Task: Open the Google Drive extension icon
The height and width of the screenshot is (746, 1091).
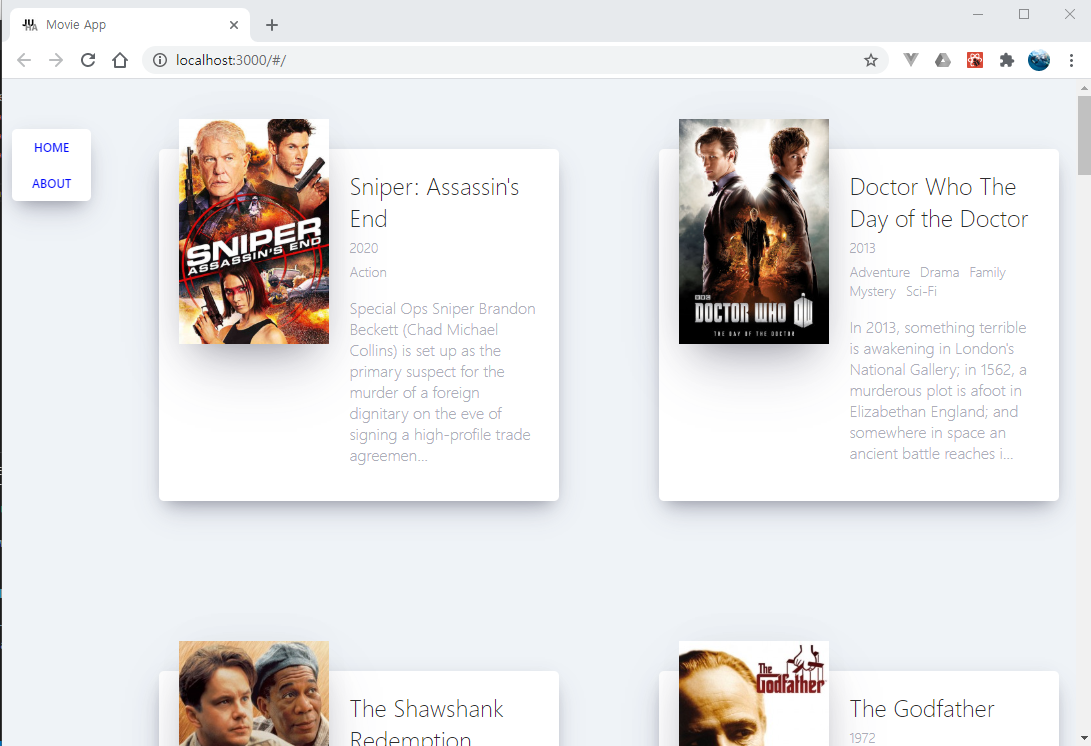Action: pyautogui.click(x=943, y=61)
